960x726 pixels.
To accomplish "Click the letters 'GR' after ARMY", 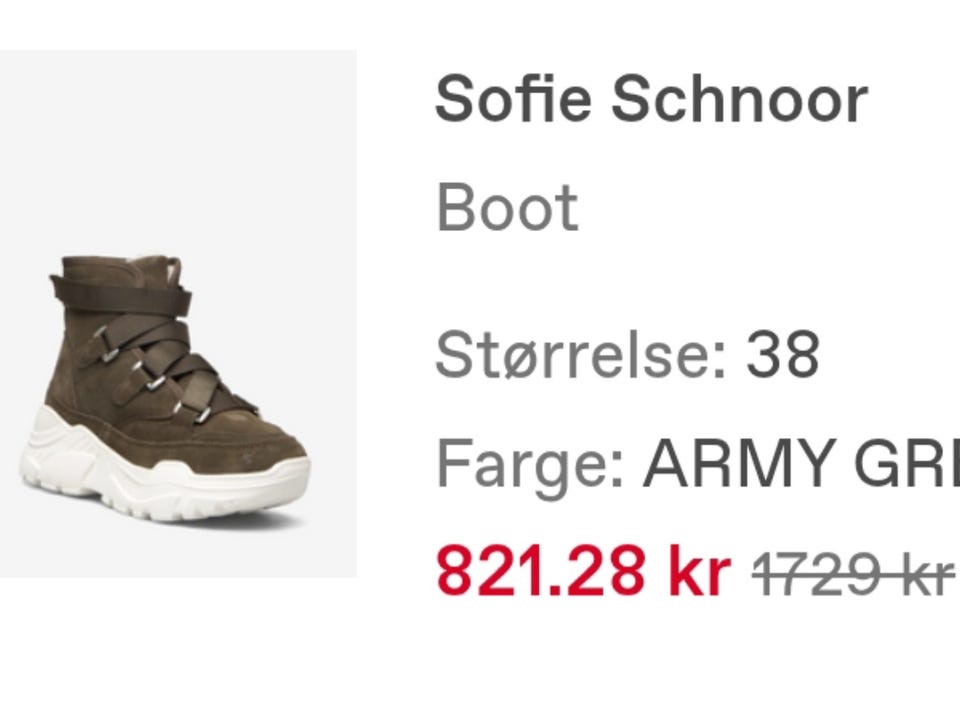I will pyautogui.click(x=915, y=462).
